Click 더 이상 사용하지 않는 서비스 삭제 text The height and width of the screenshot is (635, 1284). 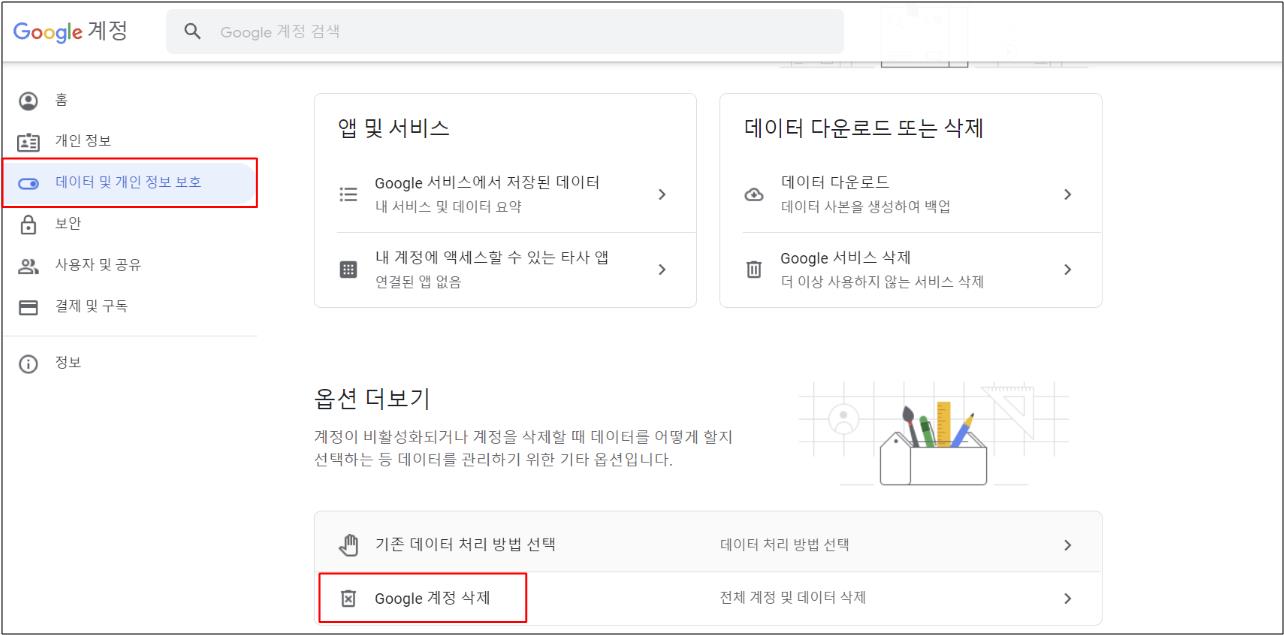point(882,282)
